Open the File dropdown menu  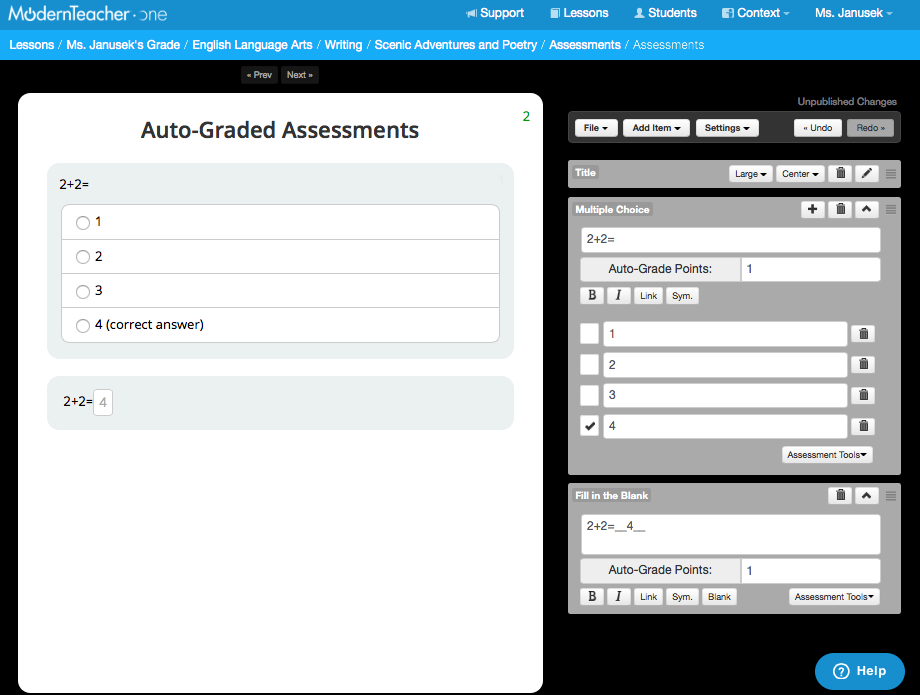596,128
